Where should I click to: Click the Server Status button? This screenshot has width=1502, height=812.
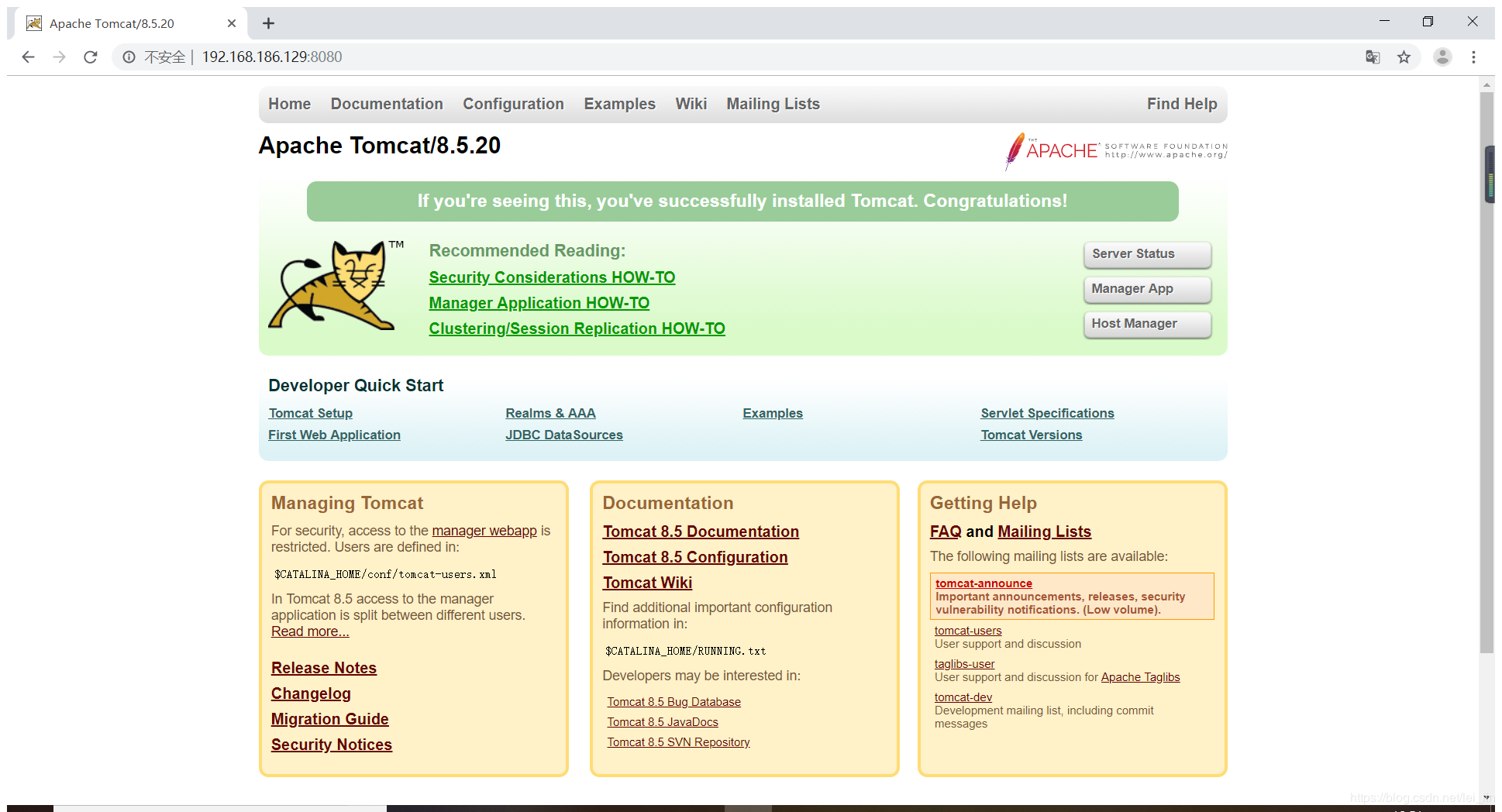[1147, 254]
